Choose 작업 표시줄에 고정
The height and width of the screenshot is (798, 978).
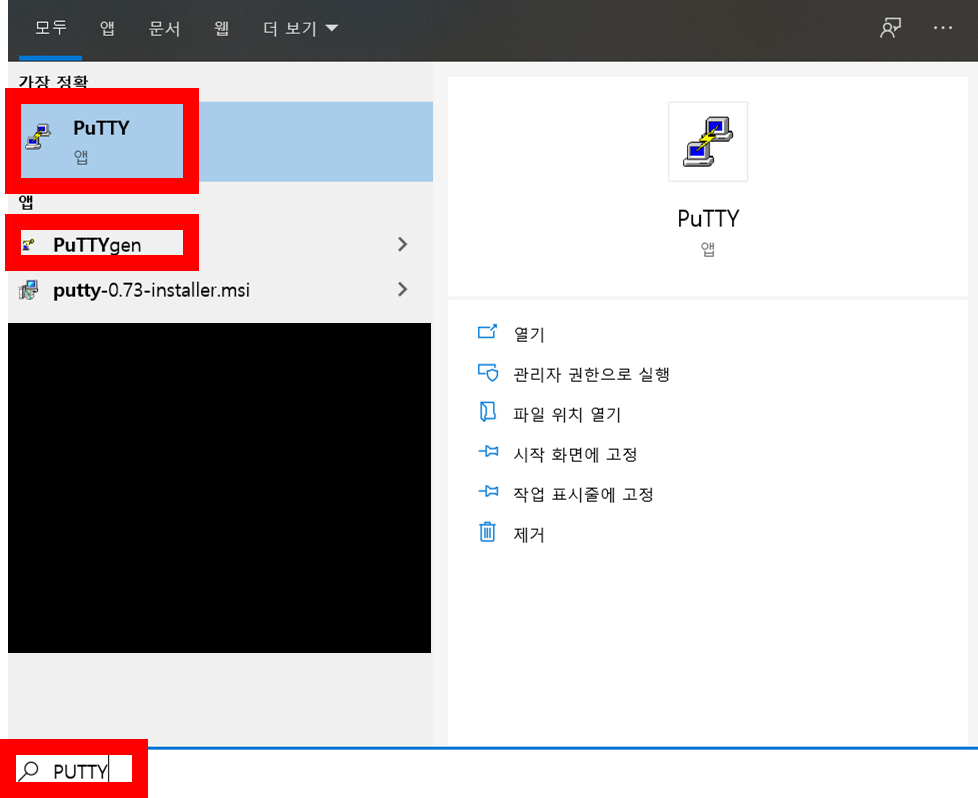point(583,494)
